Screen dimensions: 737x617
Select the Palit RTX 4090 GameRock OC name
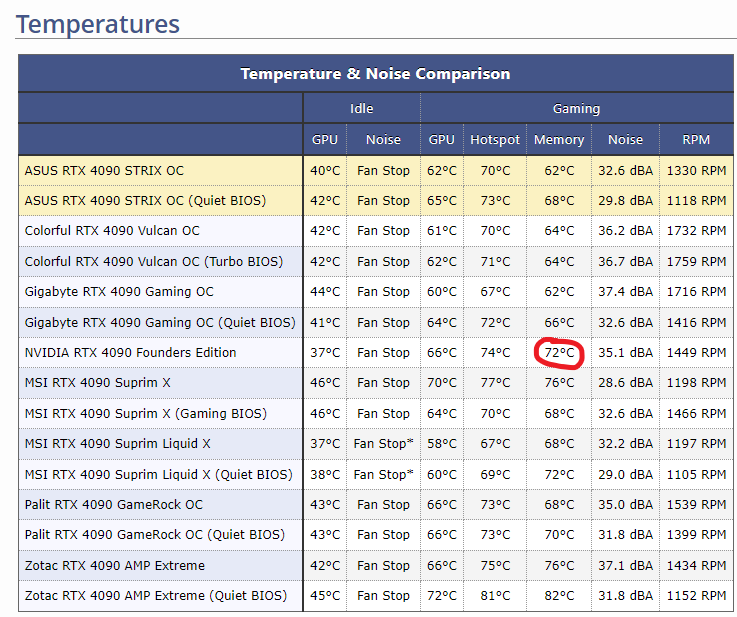point(114,505)
